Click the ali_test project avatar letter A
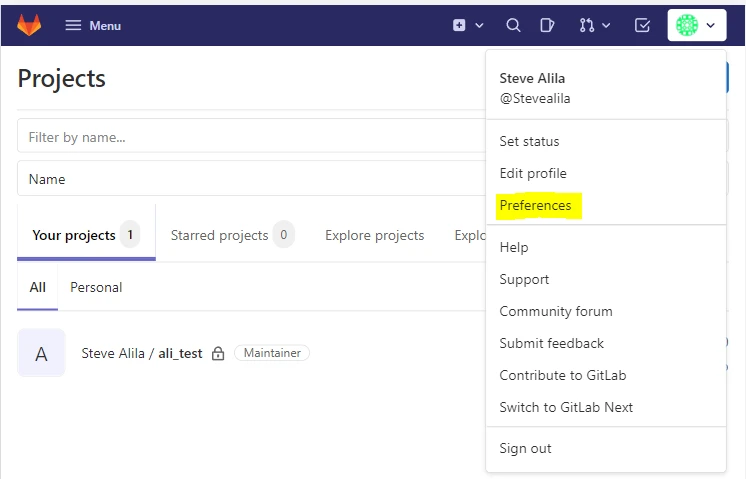The width and height of the screenshot is (746, 479). pyautogui.click(x=41, y=353)
